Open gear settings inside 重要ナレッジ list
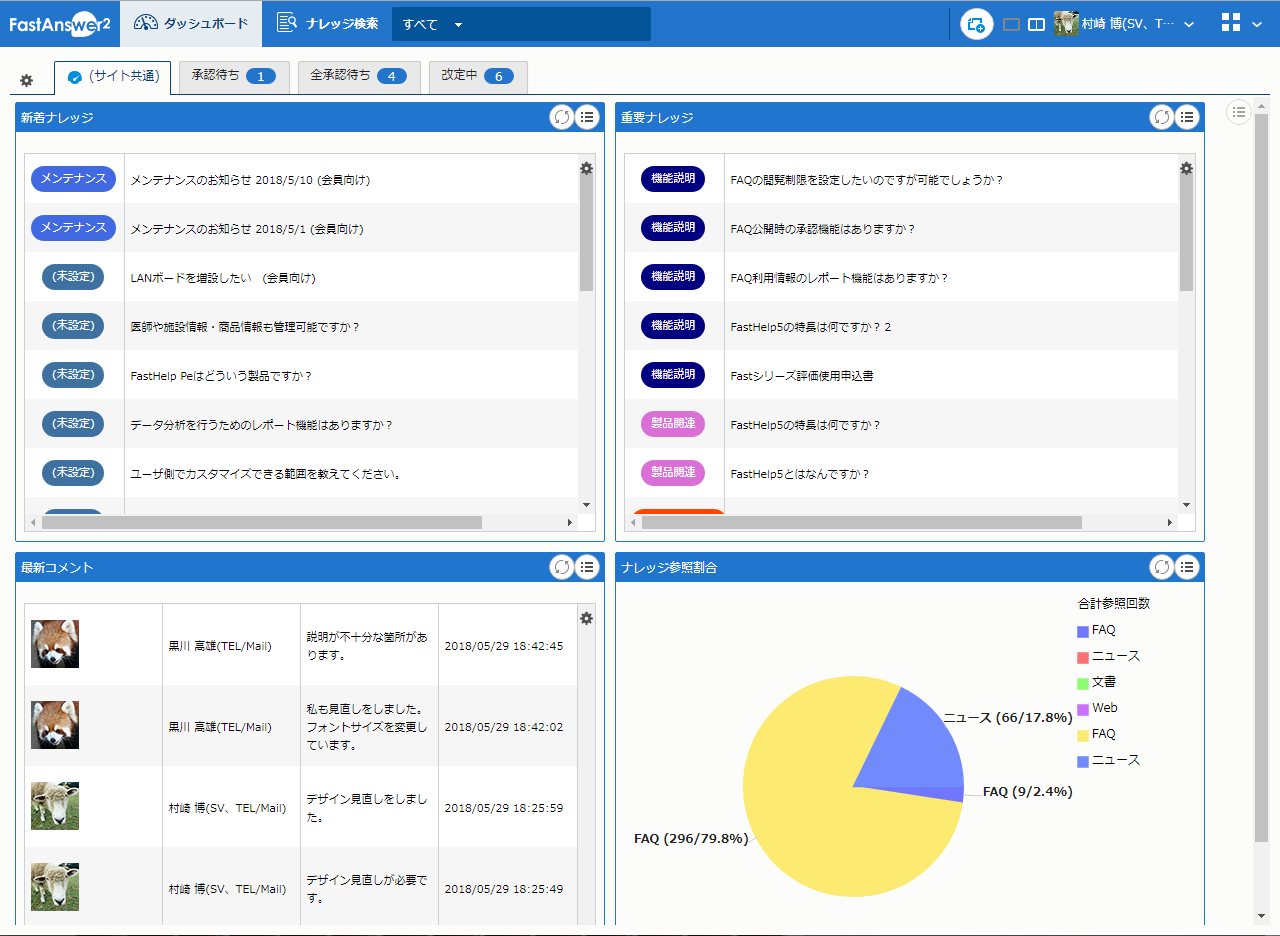1280x936 pixels. pos(1186,169)
